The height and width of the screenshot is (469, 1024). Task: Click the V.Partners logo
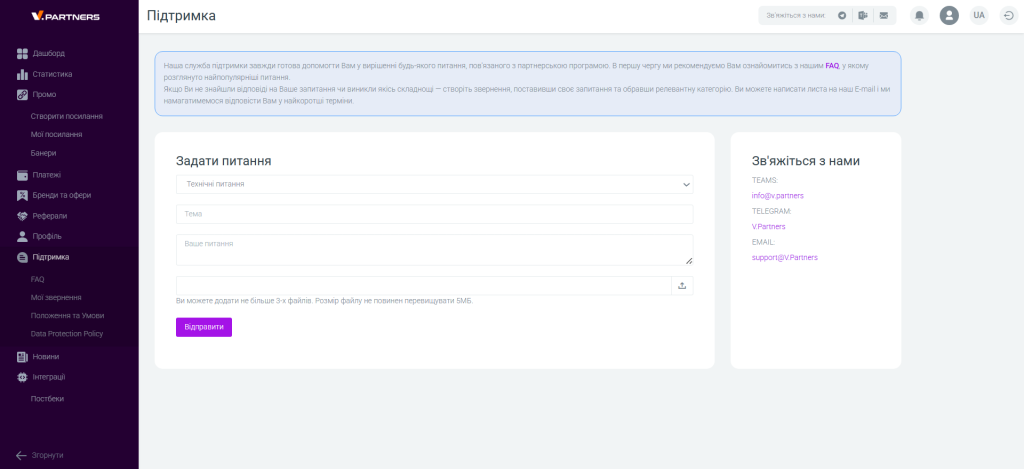(x=65, y=17)
